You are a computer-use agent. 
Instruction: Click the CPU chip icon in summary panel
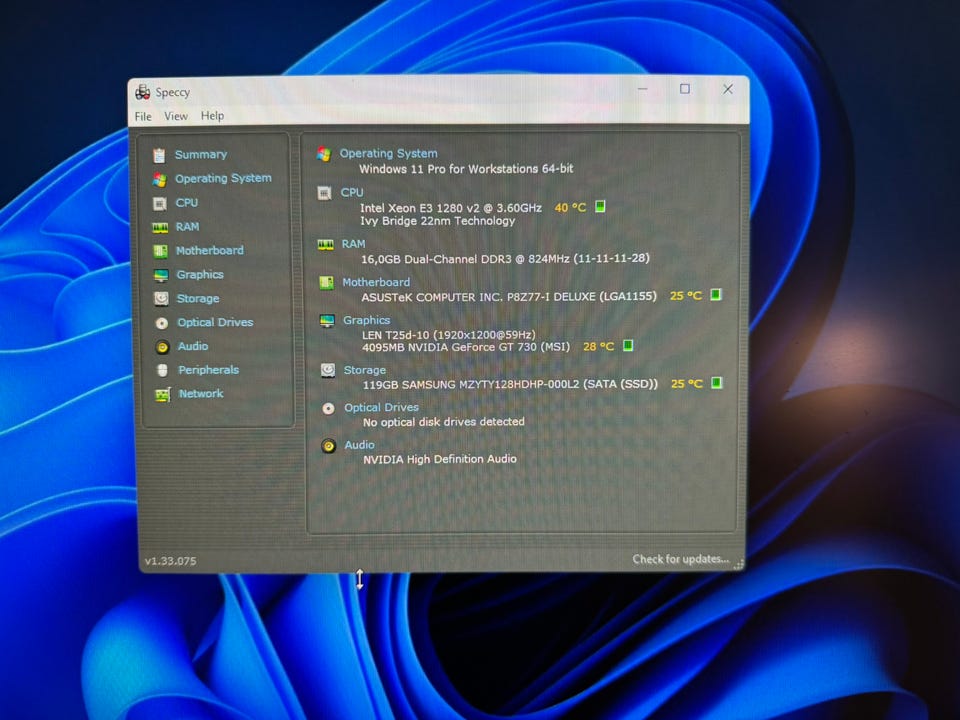(324, 193)
